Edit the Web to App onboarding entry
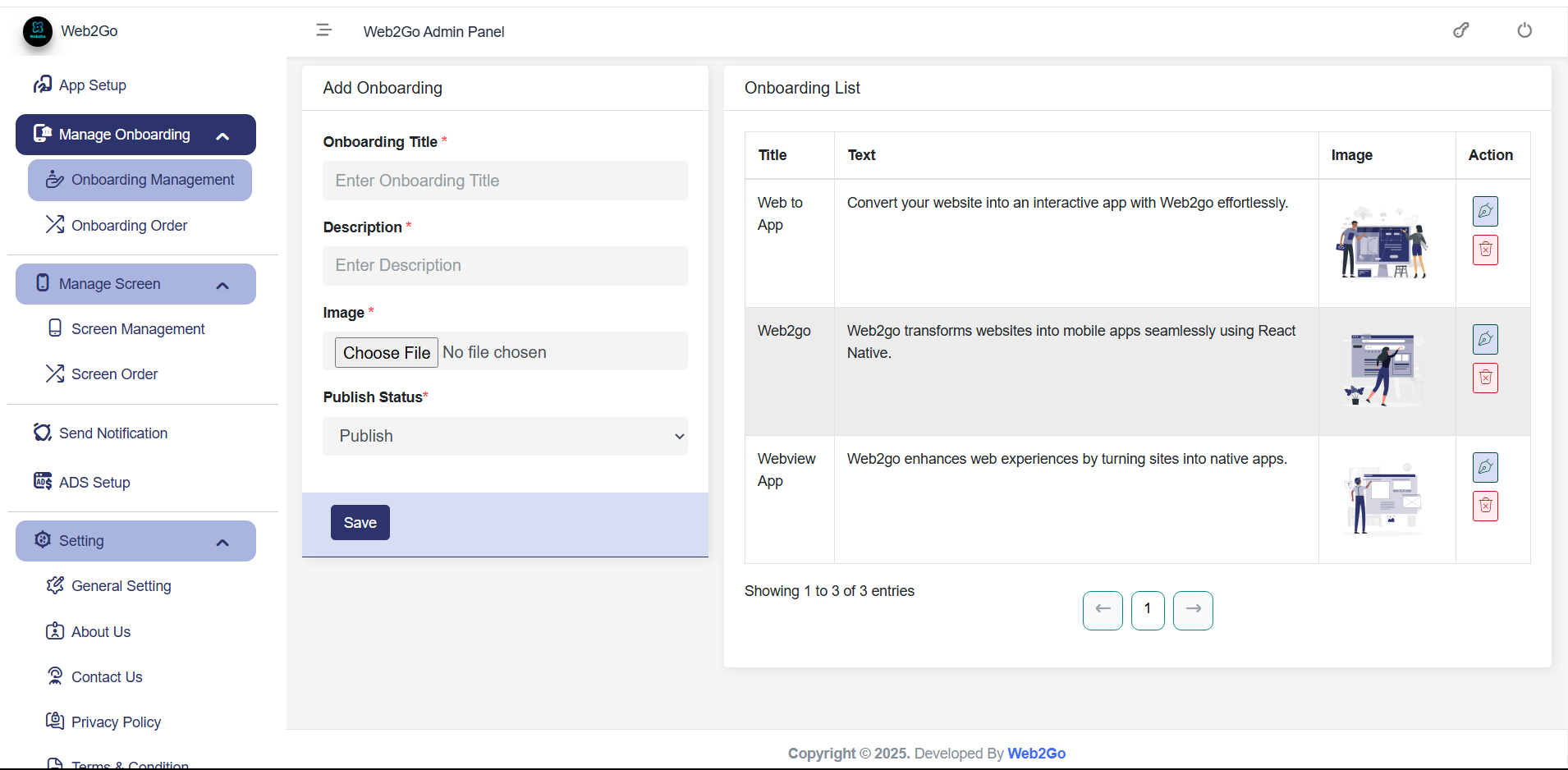This screenshot has height=770, width=1568. tap(1485, 211)
